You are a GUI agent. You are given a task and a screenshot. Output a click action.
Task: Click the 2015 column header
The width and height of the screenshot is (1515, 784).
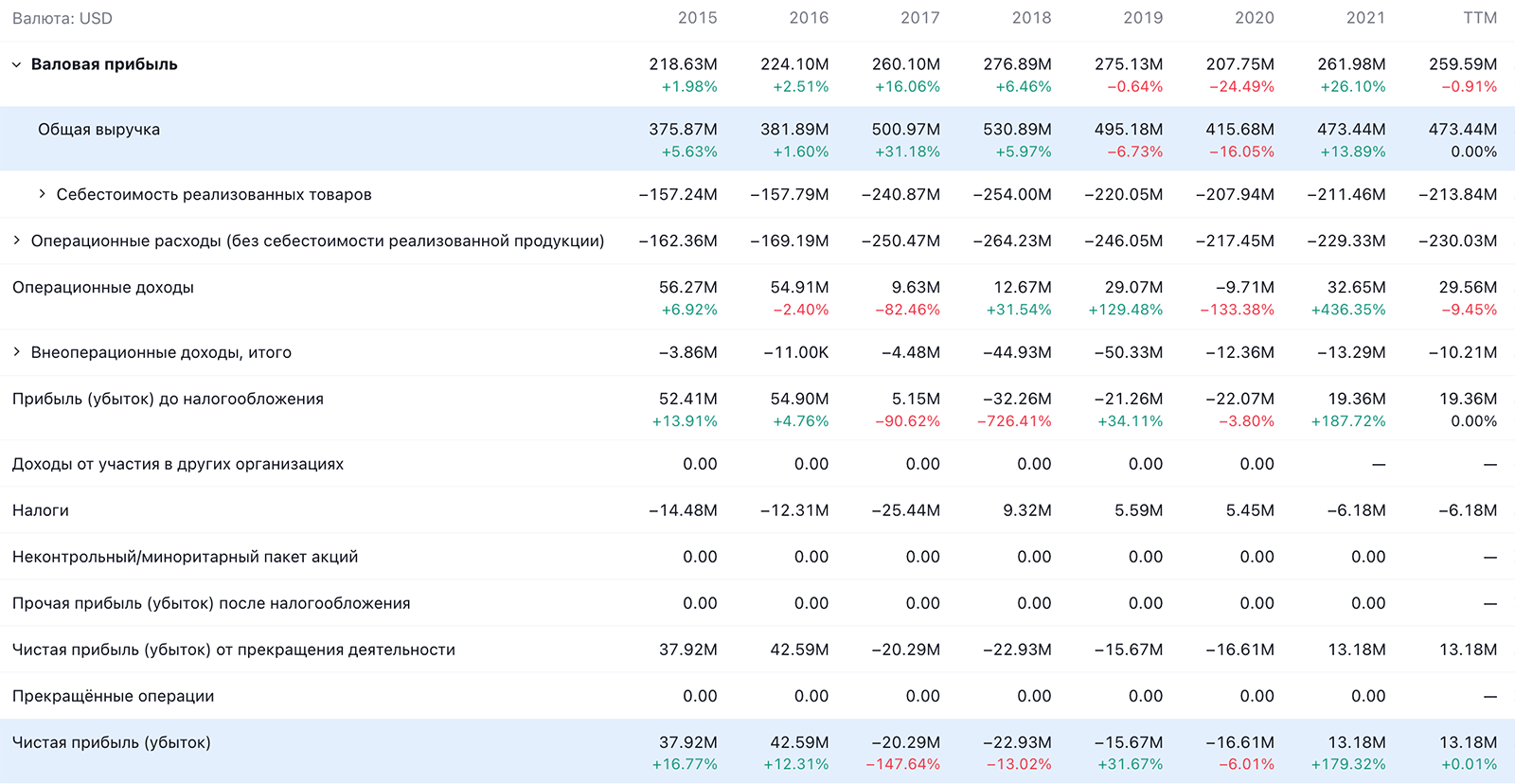(698, 18)
